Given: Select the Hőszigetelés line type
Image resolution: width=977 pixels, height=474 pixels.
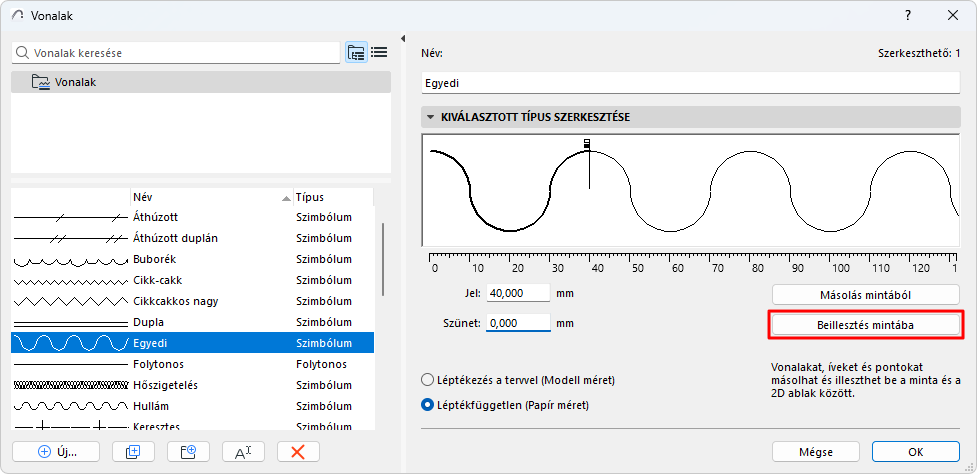Looking at the screenshot, I should [x=193, y=386].
